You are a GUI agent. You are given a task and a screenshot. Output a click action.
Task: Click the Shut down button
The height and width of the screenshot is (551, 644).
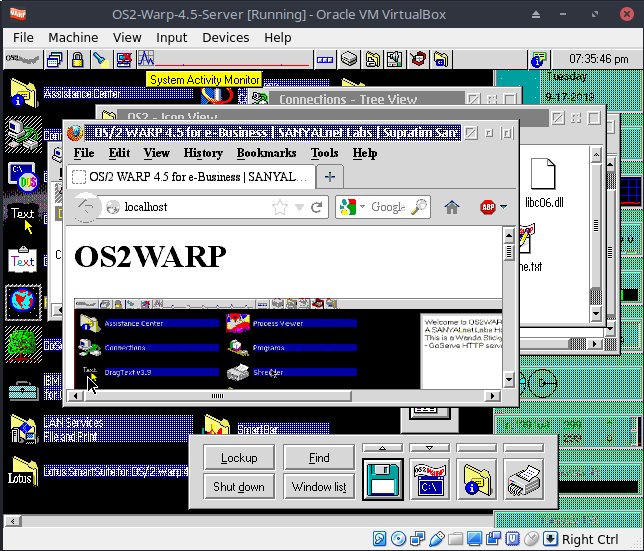[x=239, y=487]
